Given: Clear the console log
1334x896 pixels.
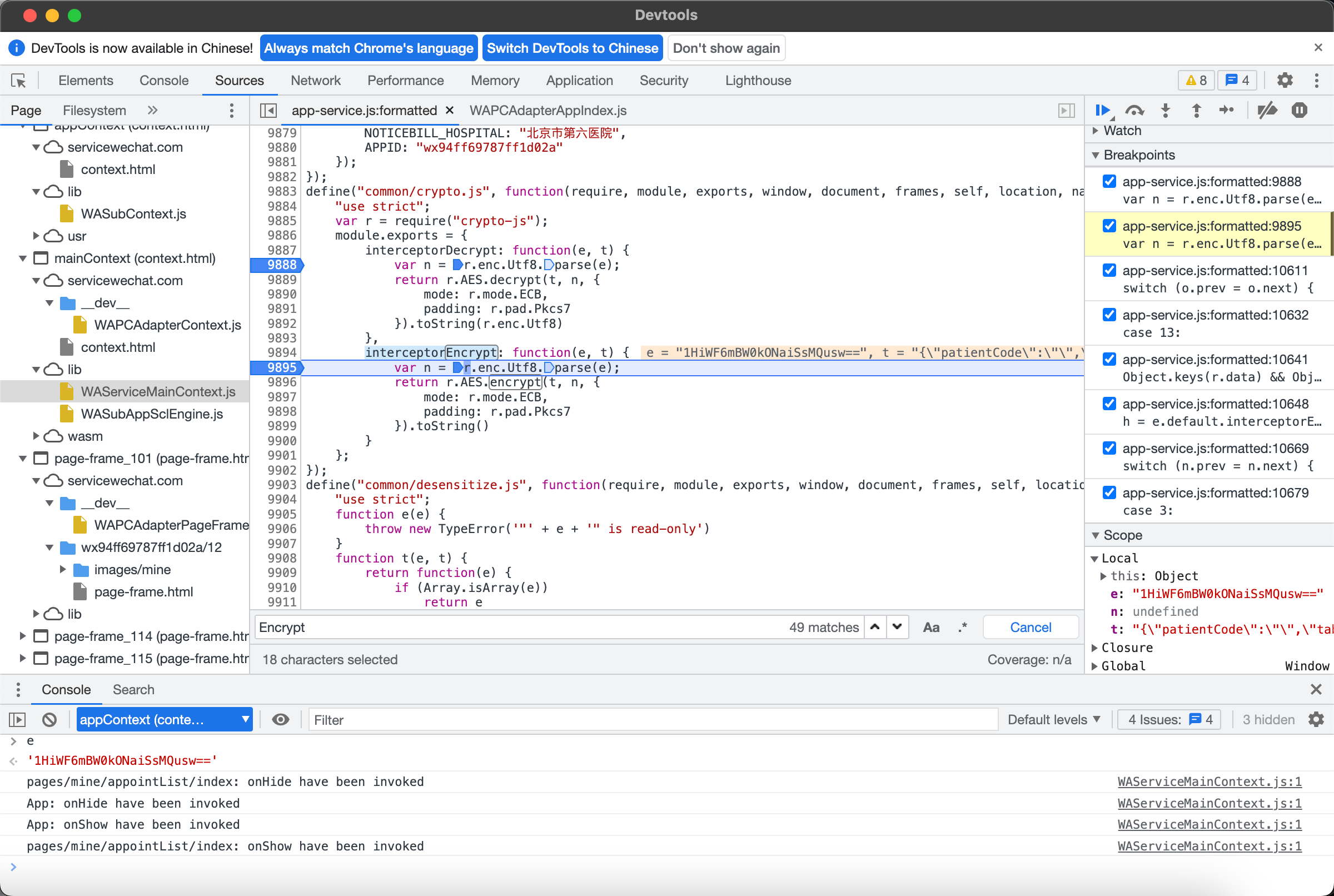Looking at the screenshot, I should pyautogui.click(x=49, y=719).
